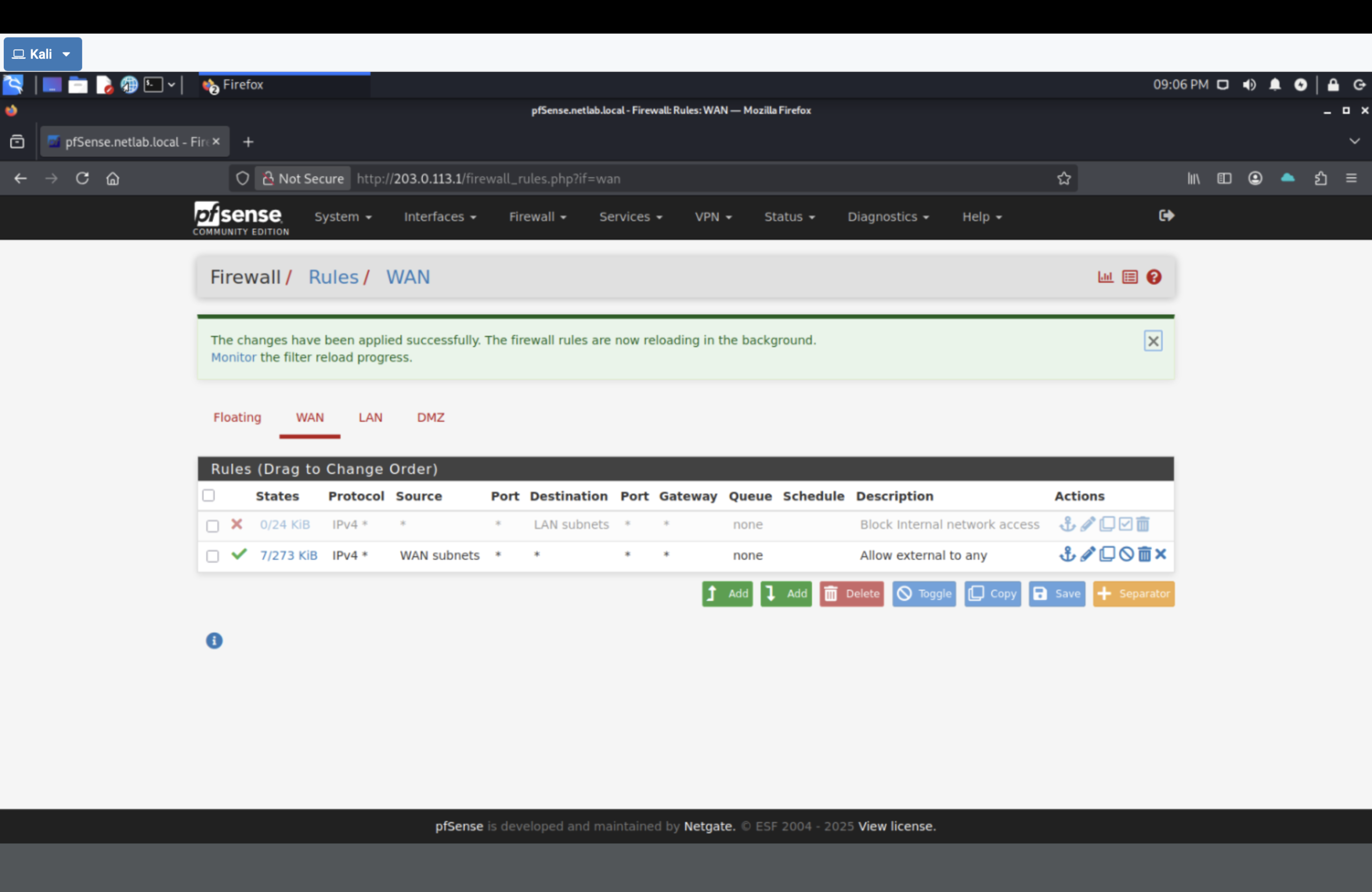The image size is (1372, 892).
Task: Open the Diagnostics menu
Action: click(888, 216)
